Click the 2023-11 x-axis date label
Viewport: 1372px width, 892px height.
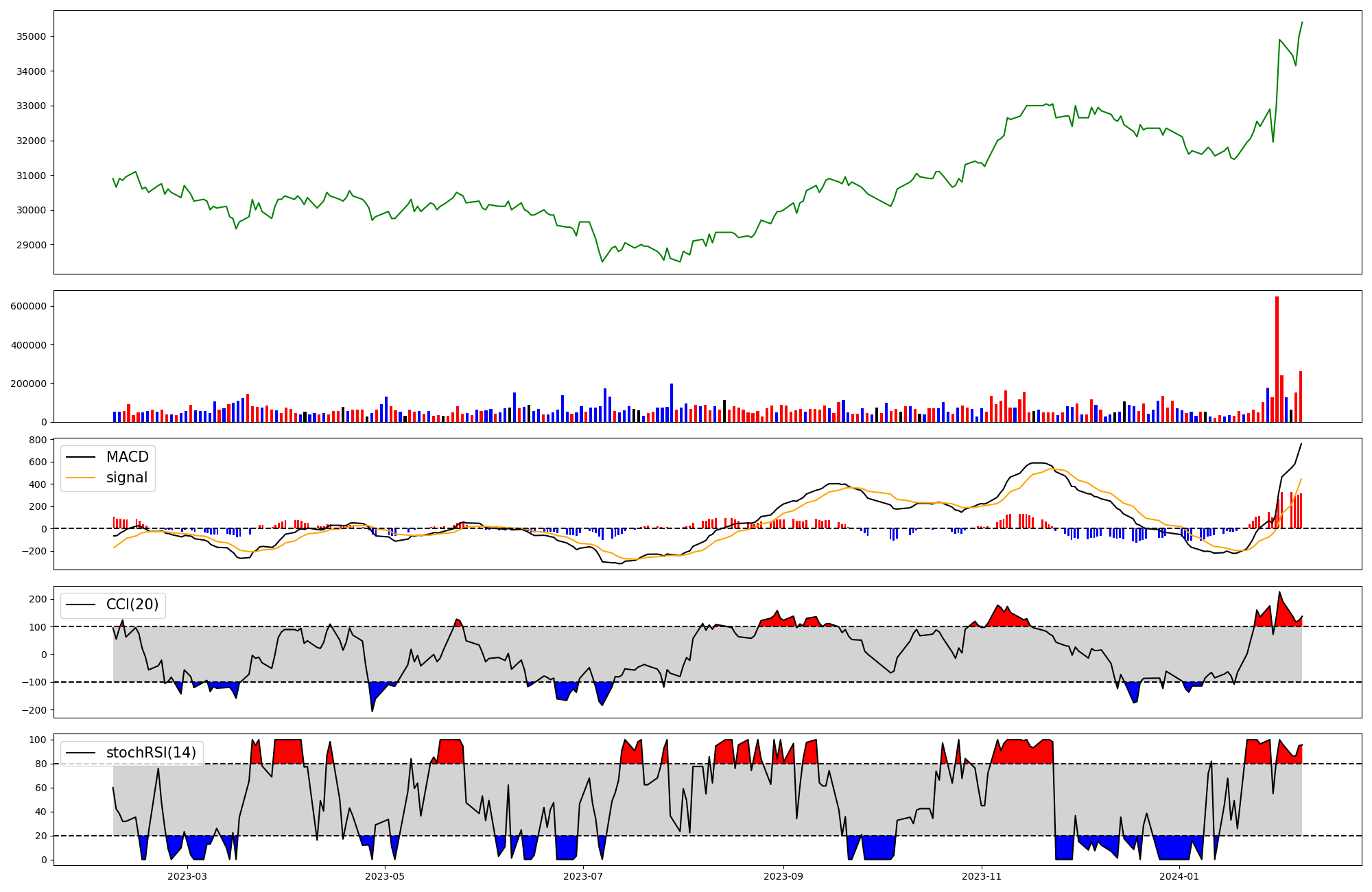tap(981, 876)
